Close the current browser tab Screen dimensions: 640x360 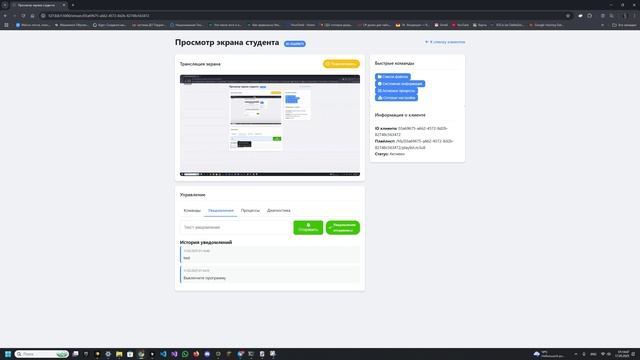click(64, 5)
